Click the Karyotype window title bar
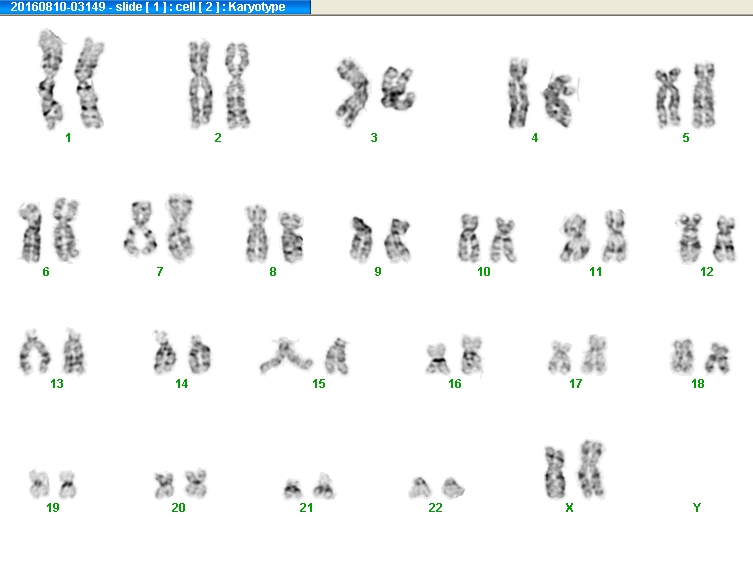Image resolution: width=753 pixels, height=575 pixels. coord(155,7)
